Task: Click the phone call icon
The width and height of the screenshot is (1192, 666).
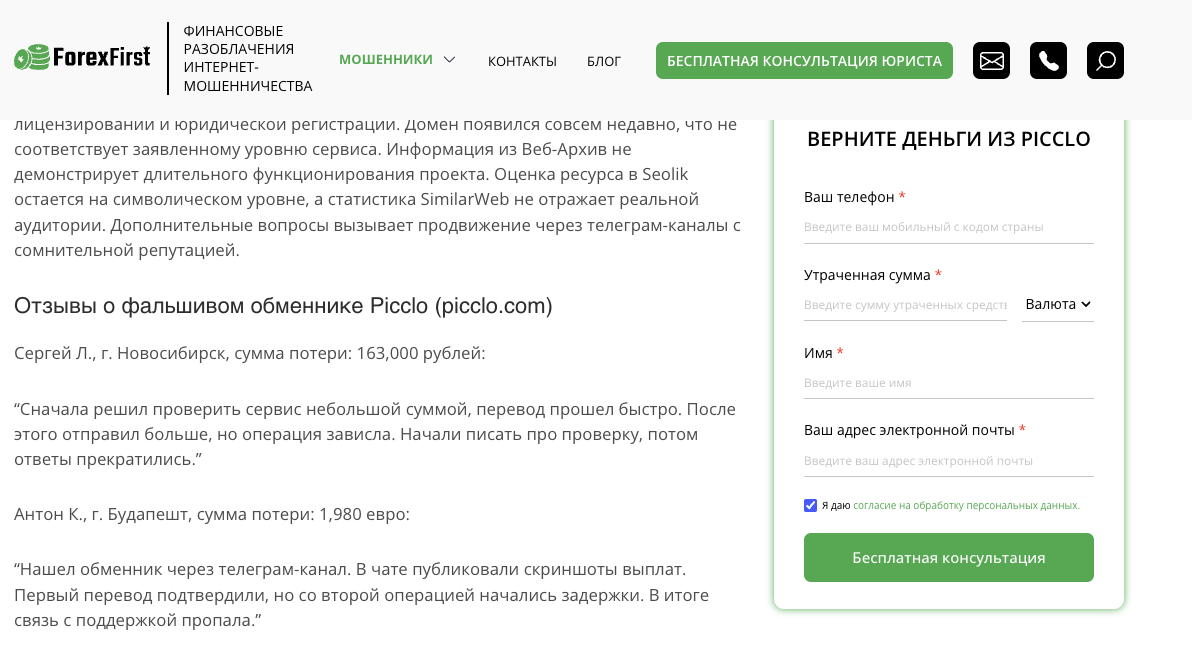Action: (1048, 61)
